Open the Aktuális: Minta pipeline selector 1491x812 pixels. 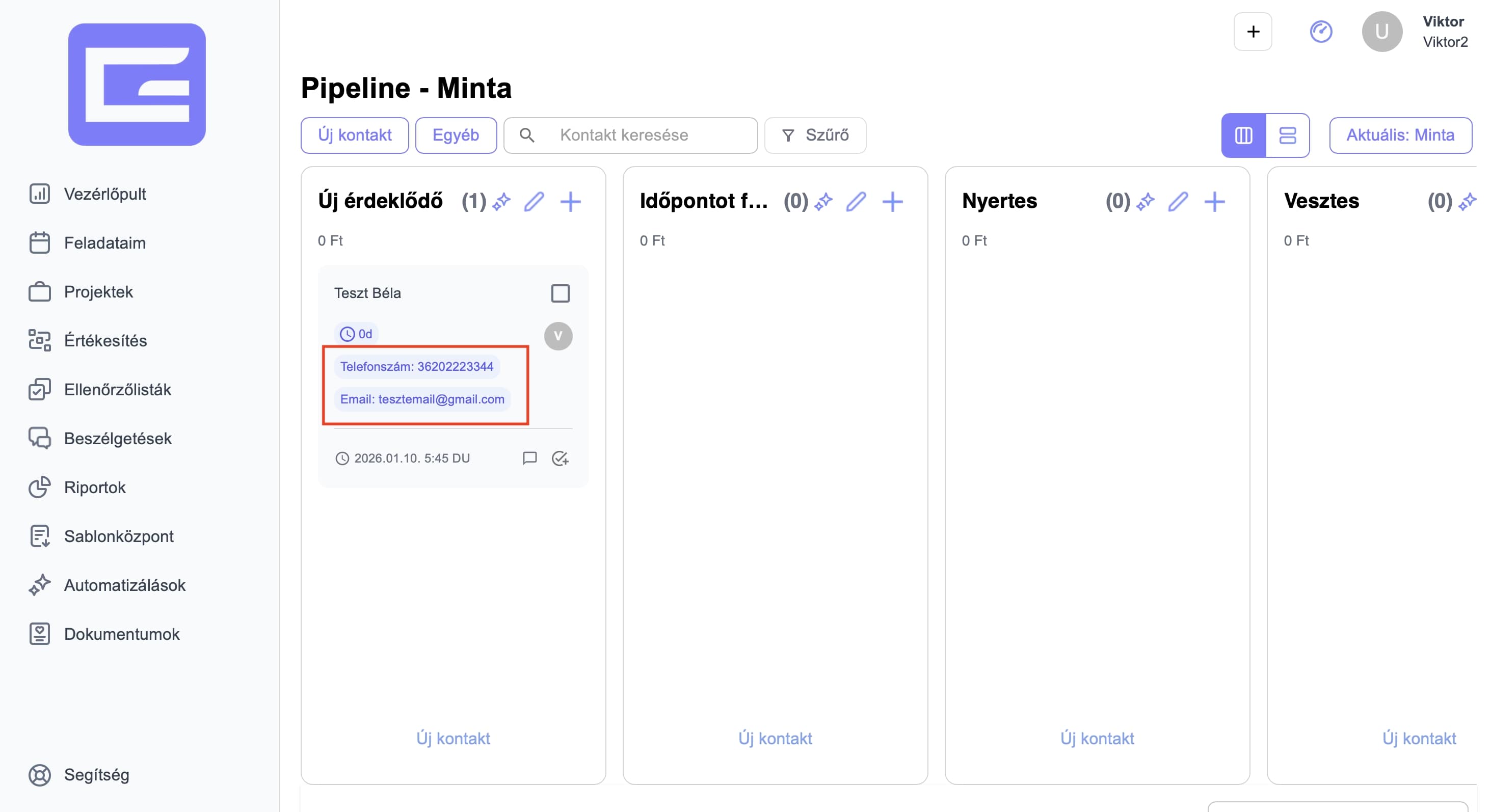tap(1400, 136)
